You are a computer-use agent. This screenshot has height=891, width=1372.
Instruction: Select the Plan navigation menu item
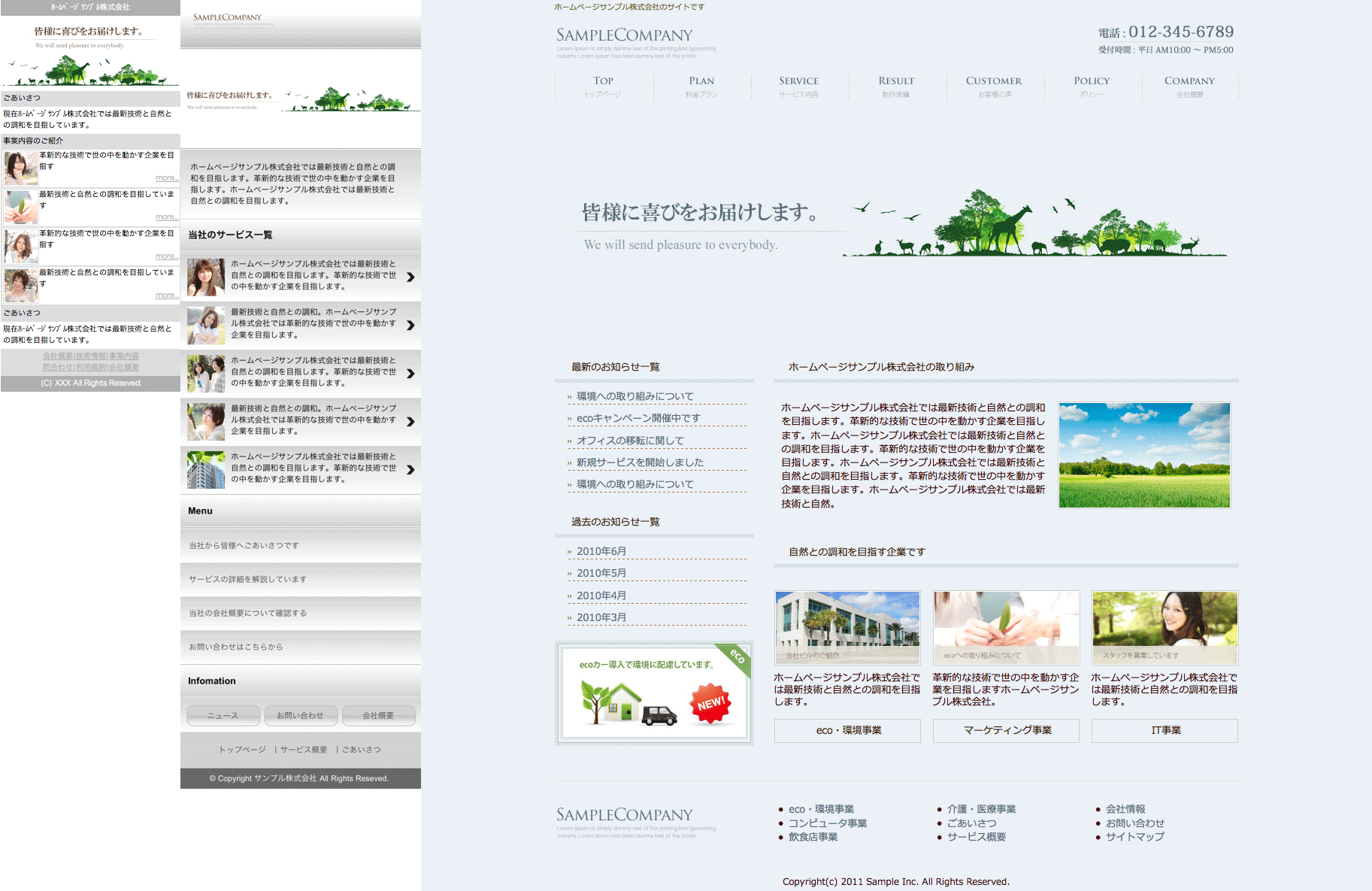pyautogui.click(x=701, y=86)
